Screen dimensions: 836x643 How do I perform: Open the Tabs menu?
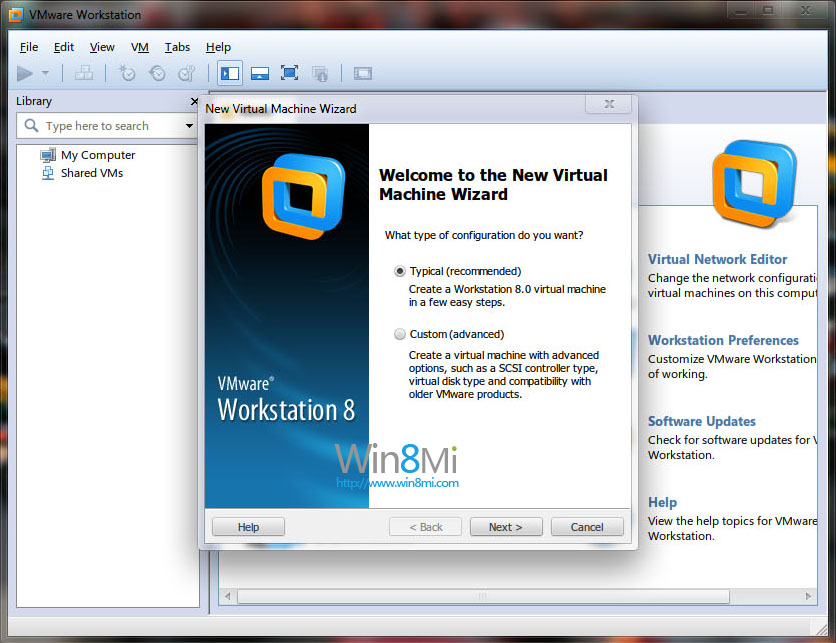(177, 47)
